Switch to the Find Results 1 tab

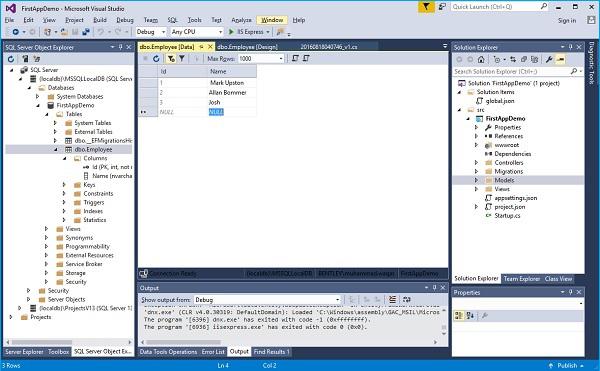271,351
